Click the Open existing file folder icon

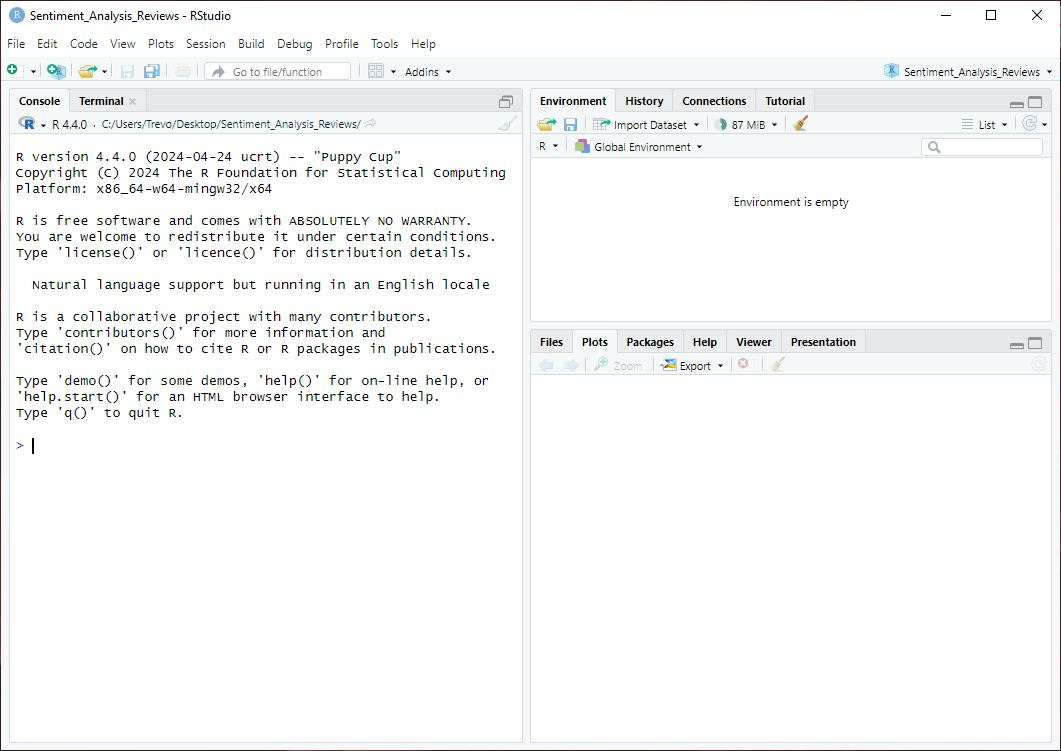87,71
